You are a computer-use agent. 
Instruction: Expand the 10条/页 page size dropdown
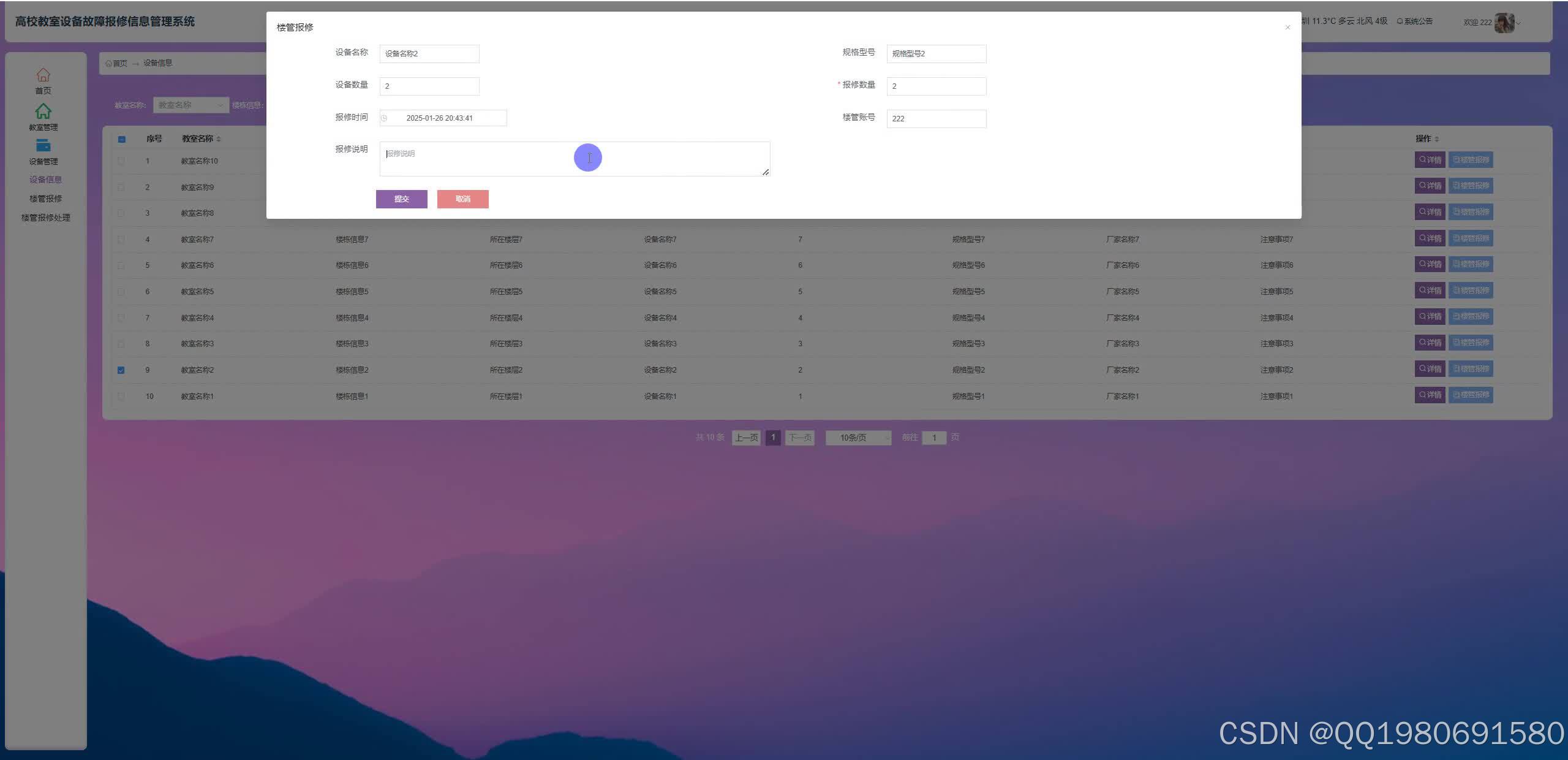[x=858, y=438]
